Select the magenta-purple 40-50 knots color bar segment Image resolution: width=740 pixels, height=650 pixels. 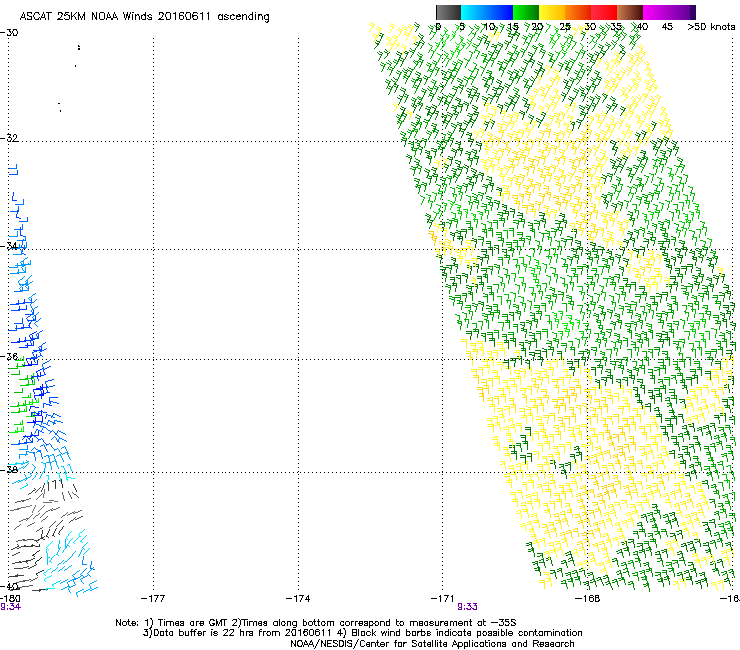(669, 12)
